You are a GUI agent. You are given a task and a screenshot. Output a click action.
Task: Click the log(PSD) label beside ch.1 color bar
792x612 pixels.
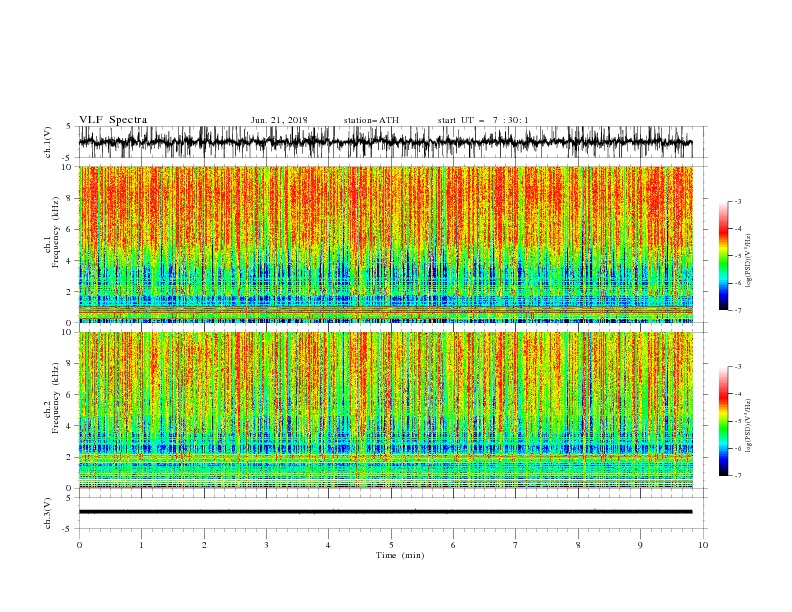[749, 261]
